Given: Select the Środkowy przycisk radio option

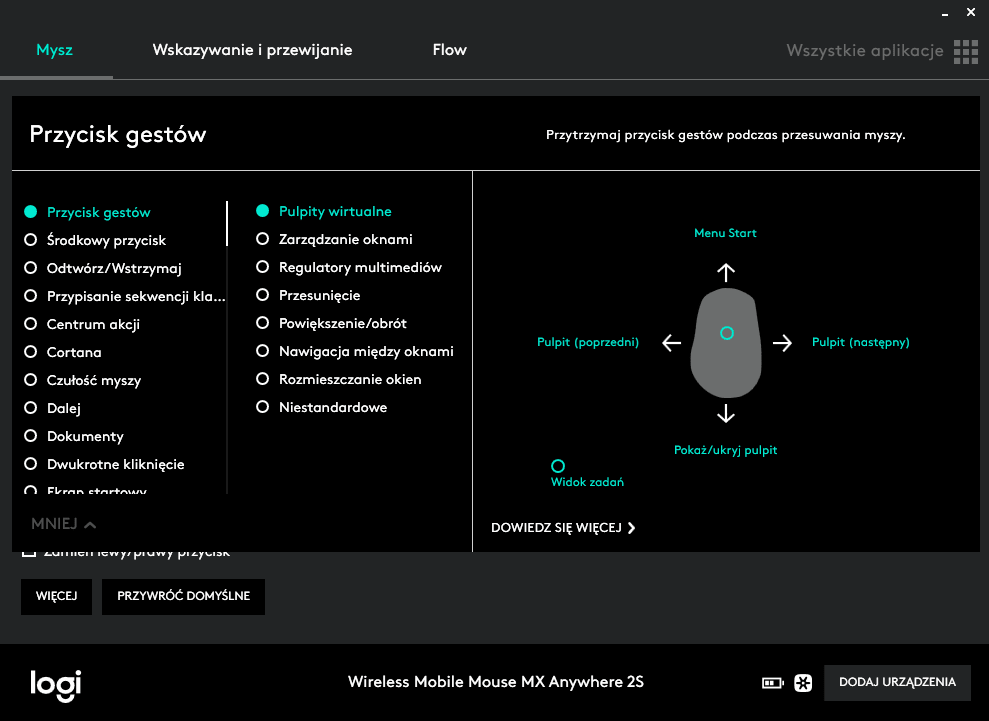Looking at the screenshot, I should (x=30, y=240).
